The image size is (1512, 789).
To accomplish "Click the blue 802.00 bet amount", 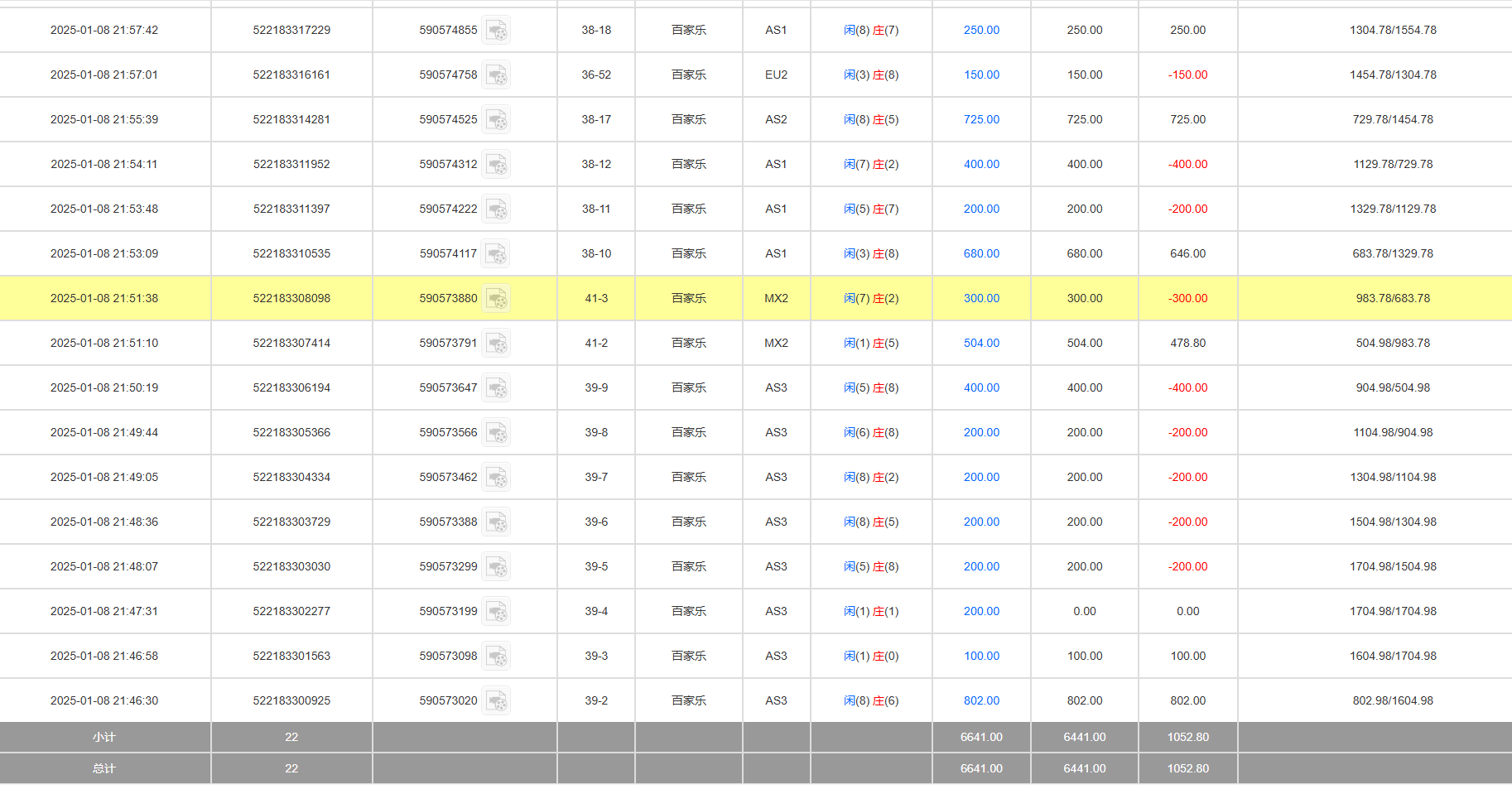I will tap(981, 700).
